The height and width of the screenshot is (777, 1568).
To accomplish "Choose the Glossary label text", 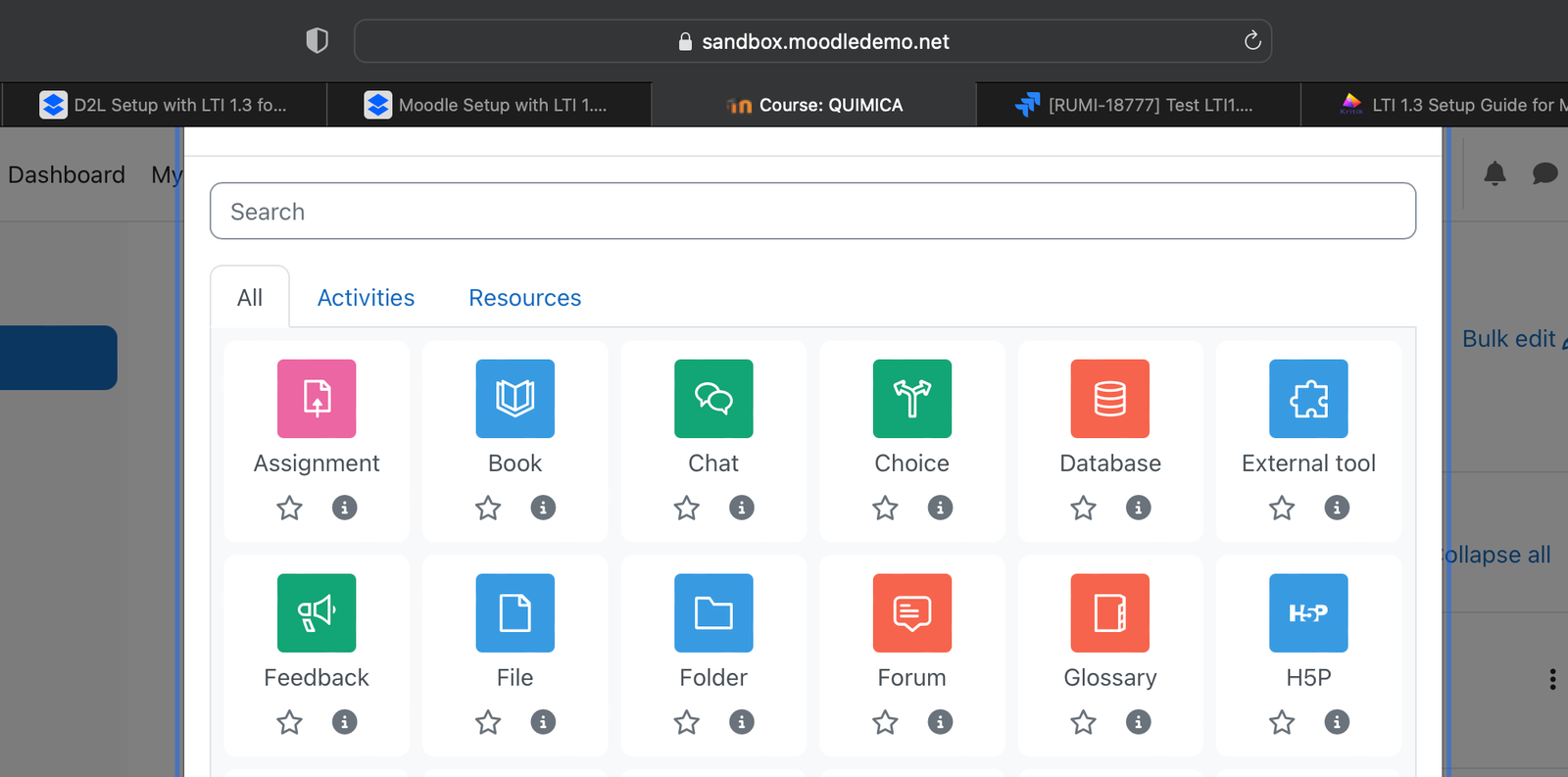I will pos(1110,678).
